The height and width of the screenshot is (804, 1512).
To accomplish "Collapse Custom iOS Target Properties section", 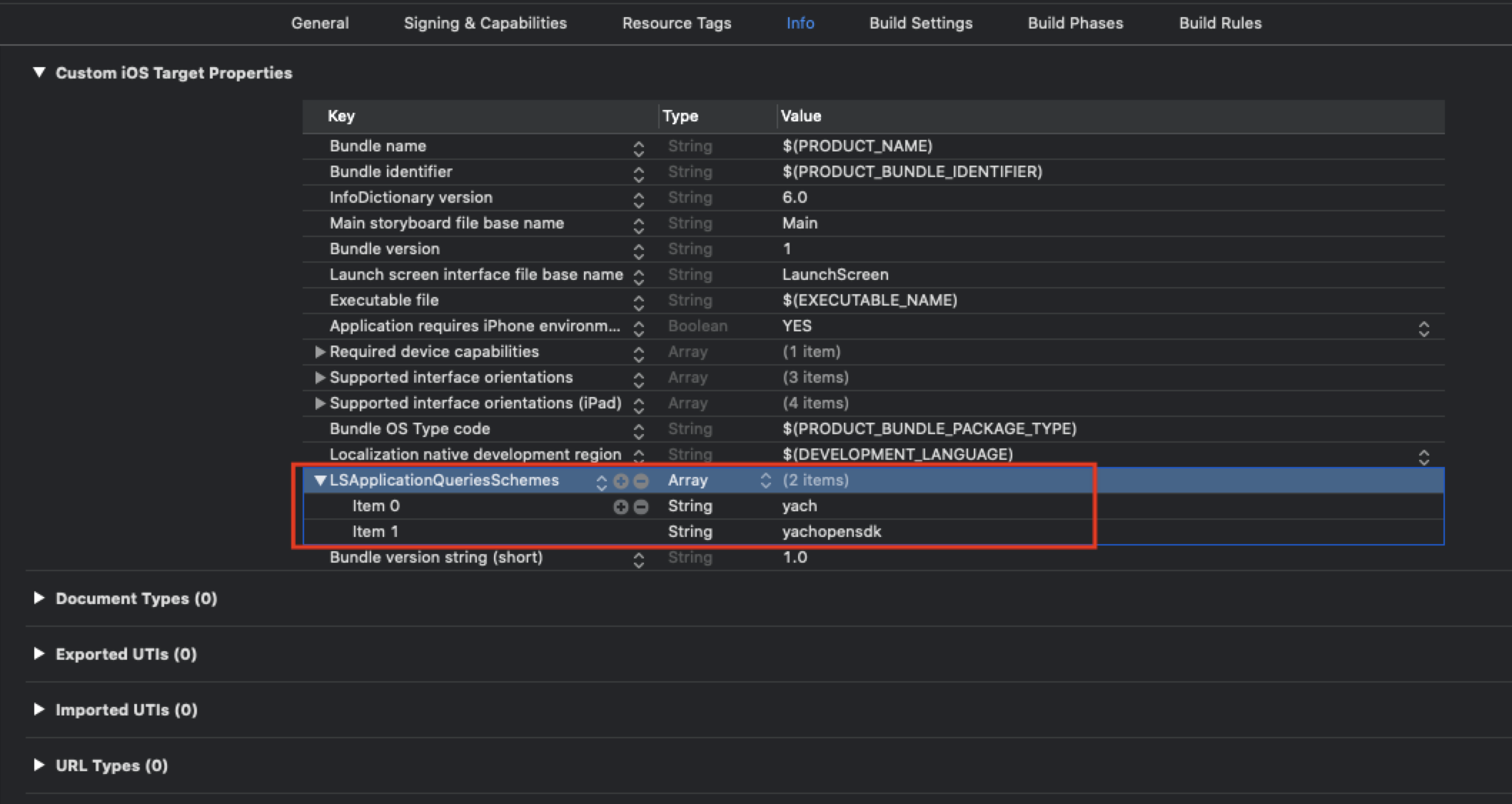I will pyautogui.click(x=39, y=72).
